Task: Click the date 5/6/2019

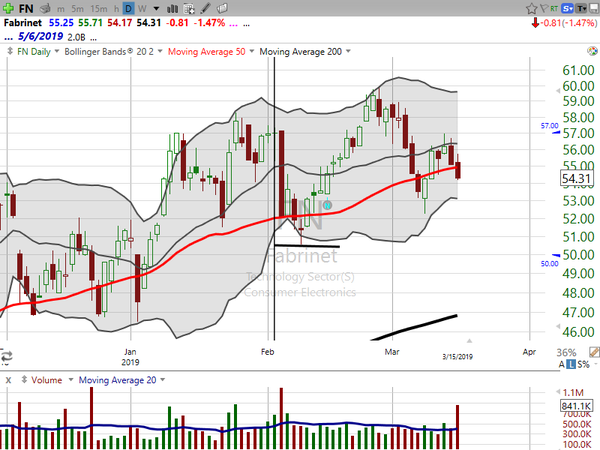Action: pos(41,37)
